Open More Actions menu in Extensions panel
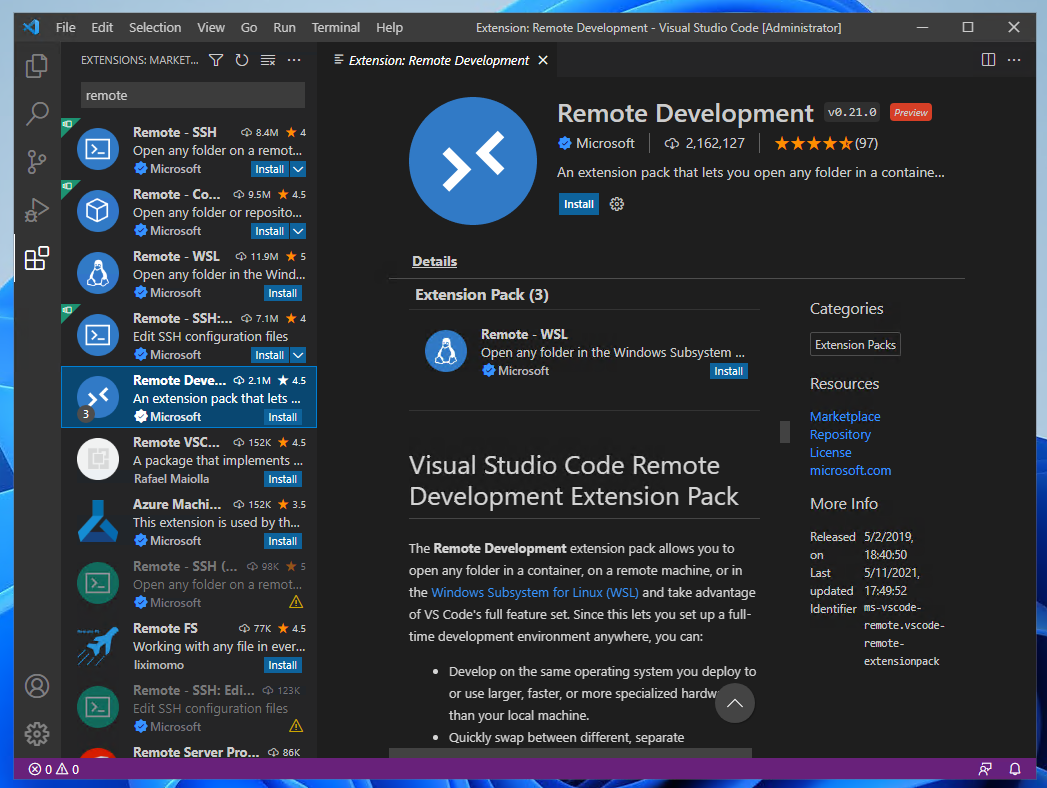 click(x=293, y=60)
